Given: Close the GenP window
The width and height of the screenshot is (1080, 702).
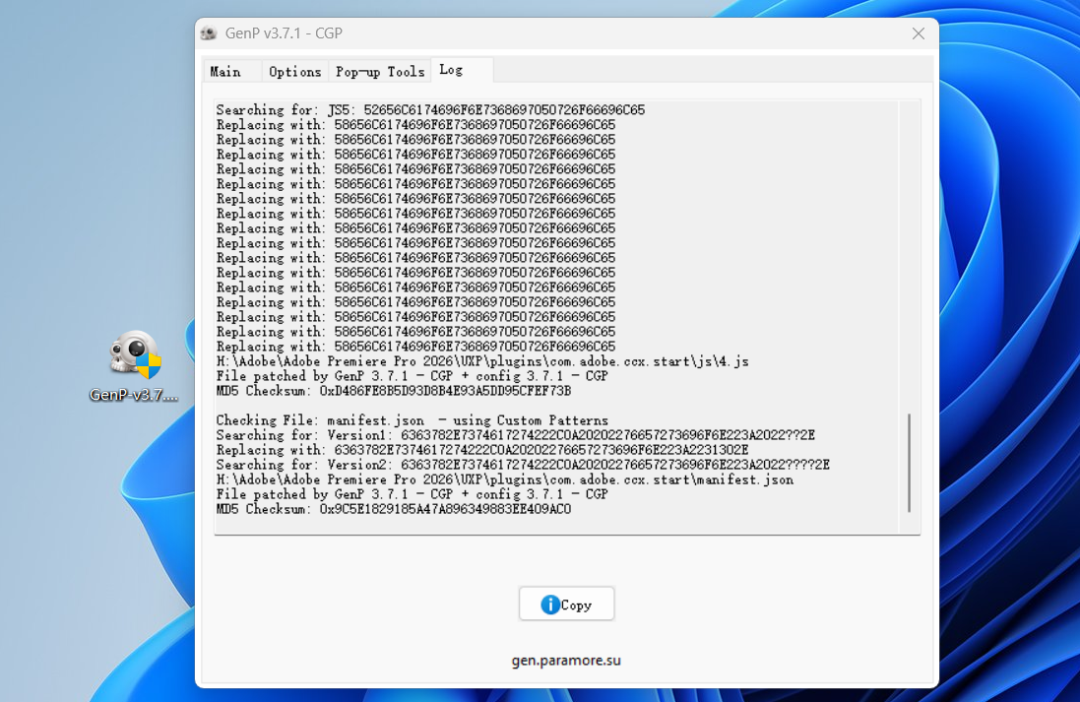Looking at the screenshot, I should point(918,34).
